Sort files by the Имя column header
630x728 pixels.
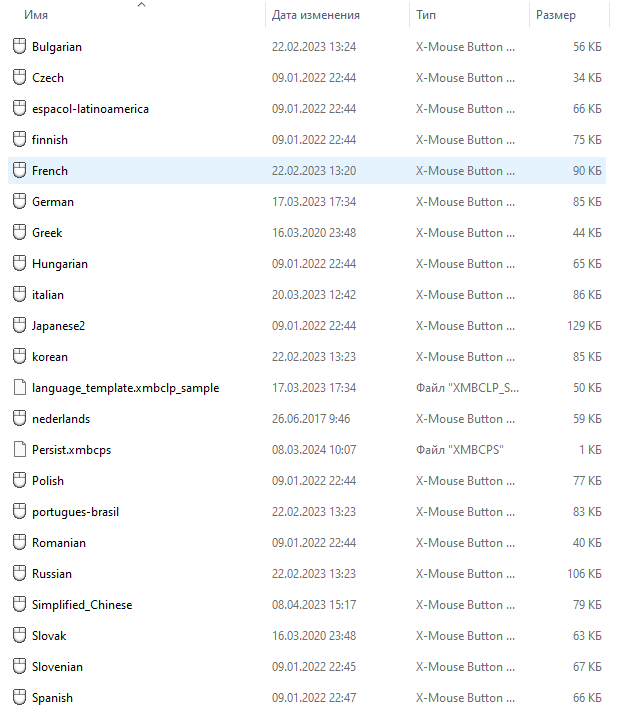tap(36, 15)
